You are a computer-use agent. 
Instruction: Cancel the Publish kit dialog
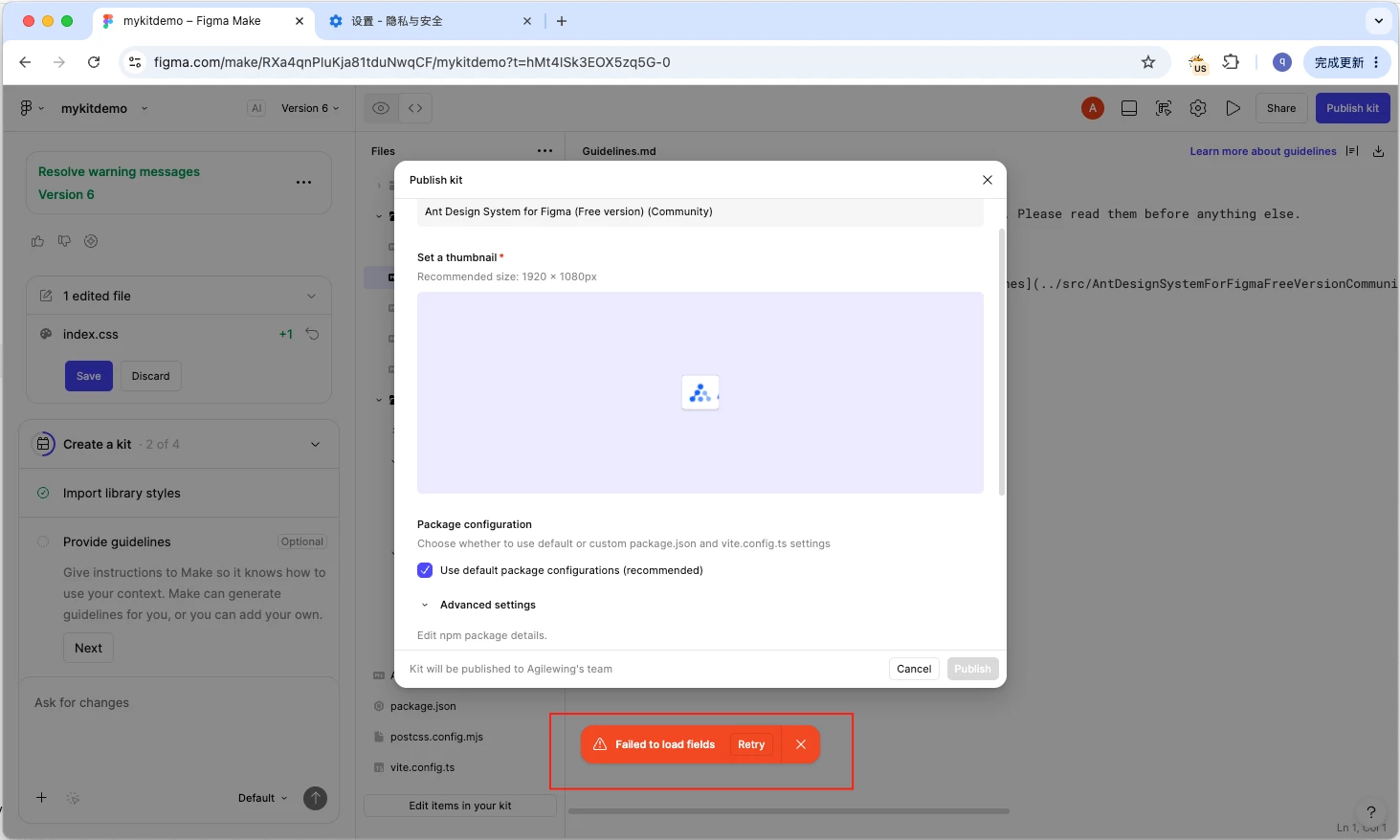click(x=914, y=669)
